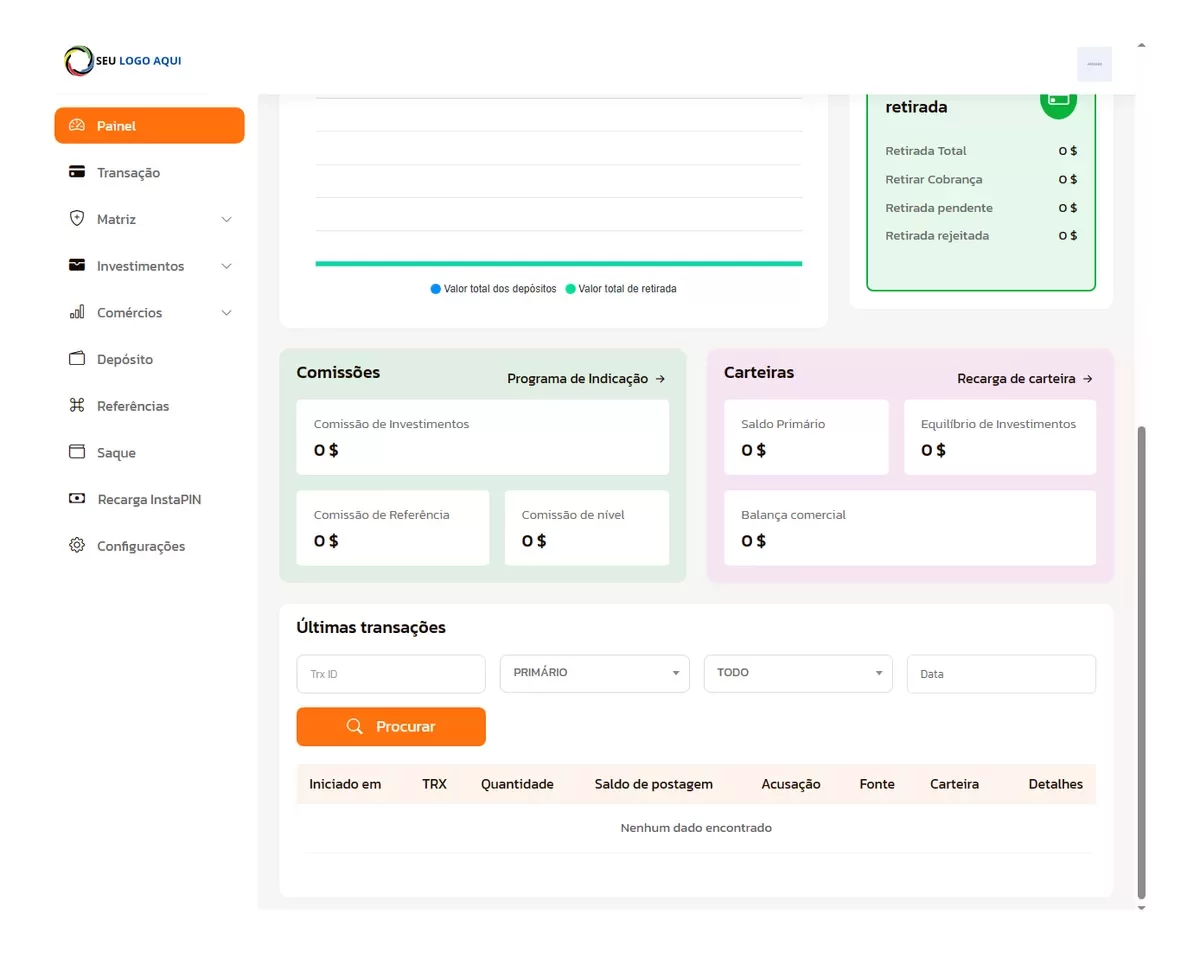
Task: Open the PRIMÁRIO wallet dropdown
Action: coord(594,673)
